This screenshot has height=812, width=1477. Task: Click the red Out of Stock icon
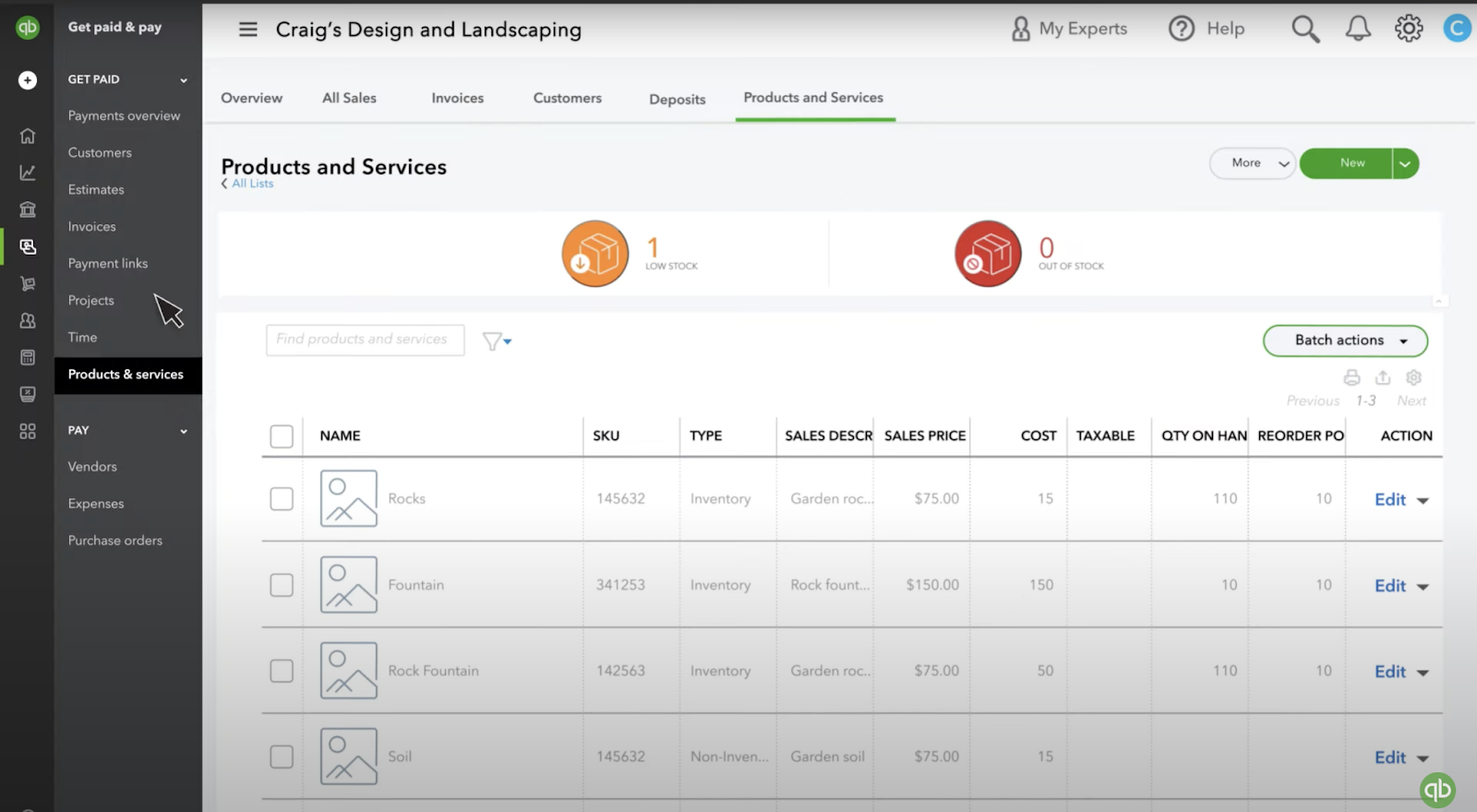tap(988, 254)
